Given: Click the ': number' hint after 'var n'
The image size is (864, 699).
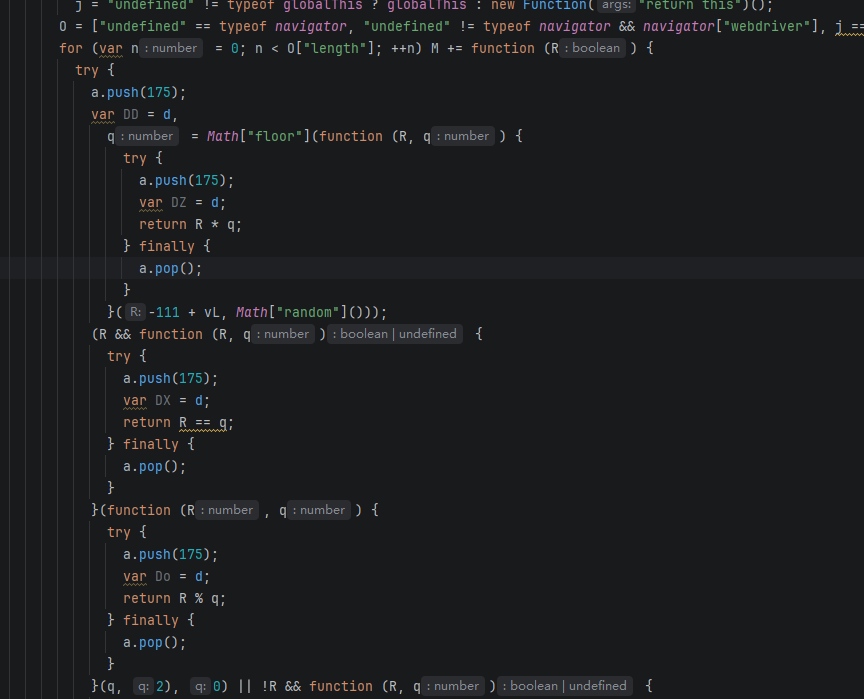Looking at the screenshot, I should 171,48.
